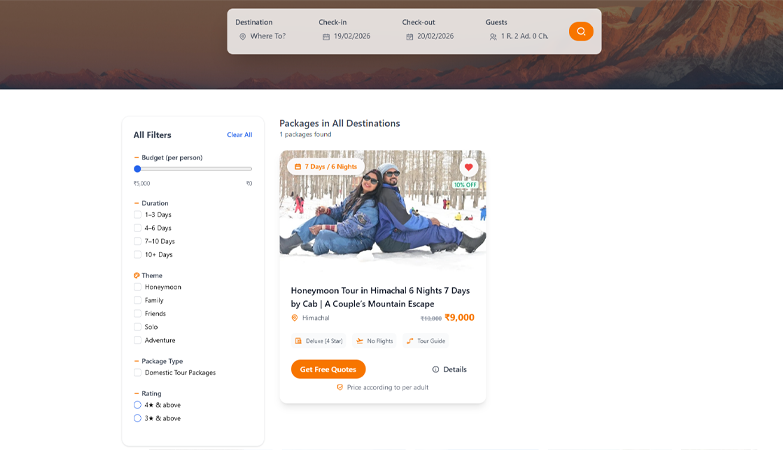
Task: Click the destination location pin icon
Action: [242, 37]
